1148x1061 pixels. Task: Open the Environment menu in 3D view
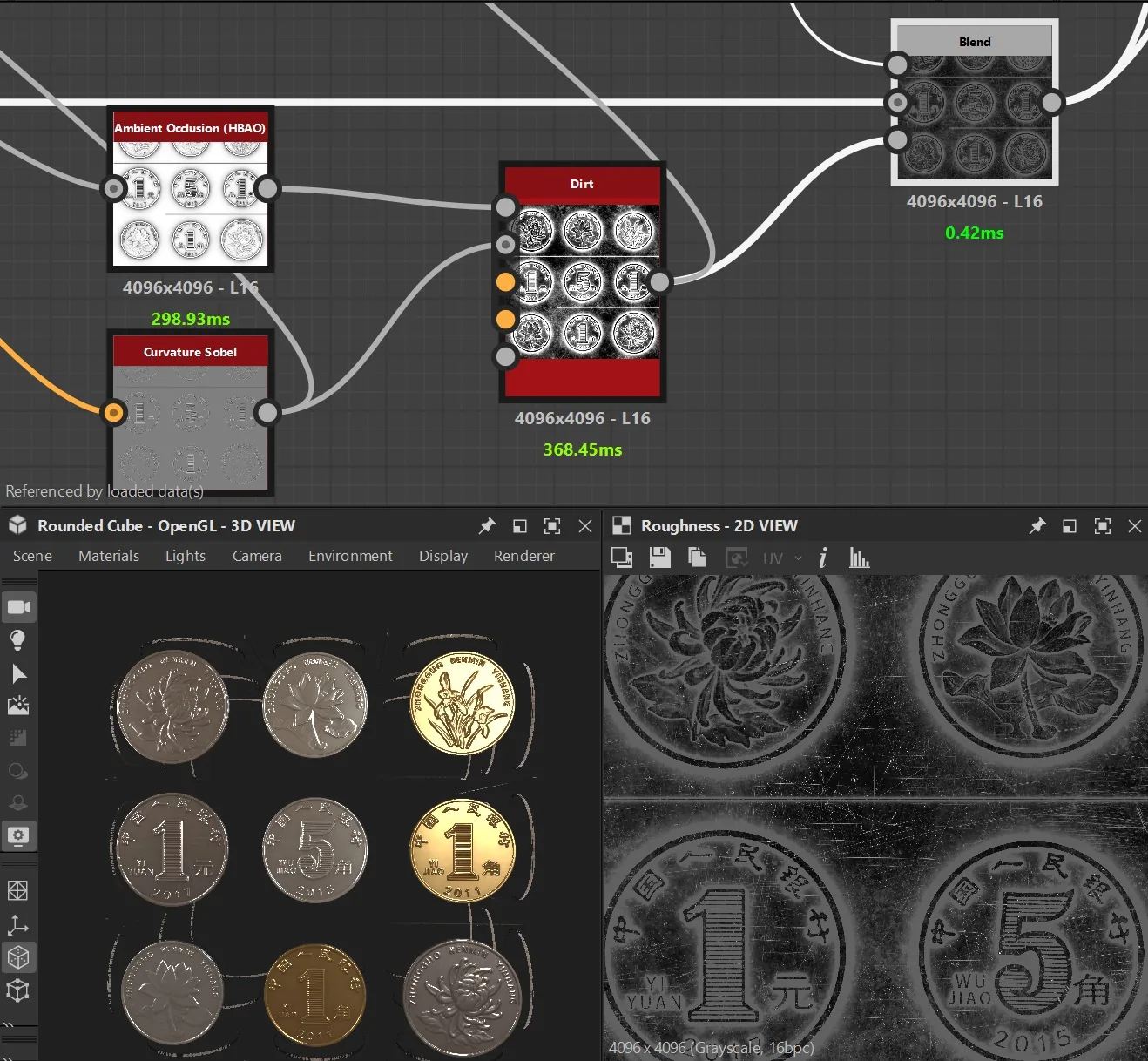coord(350,556)
